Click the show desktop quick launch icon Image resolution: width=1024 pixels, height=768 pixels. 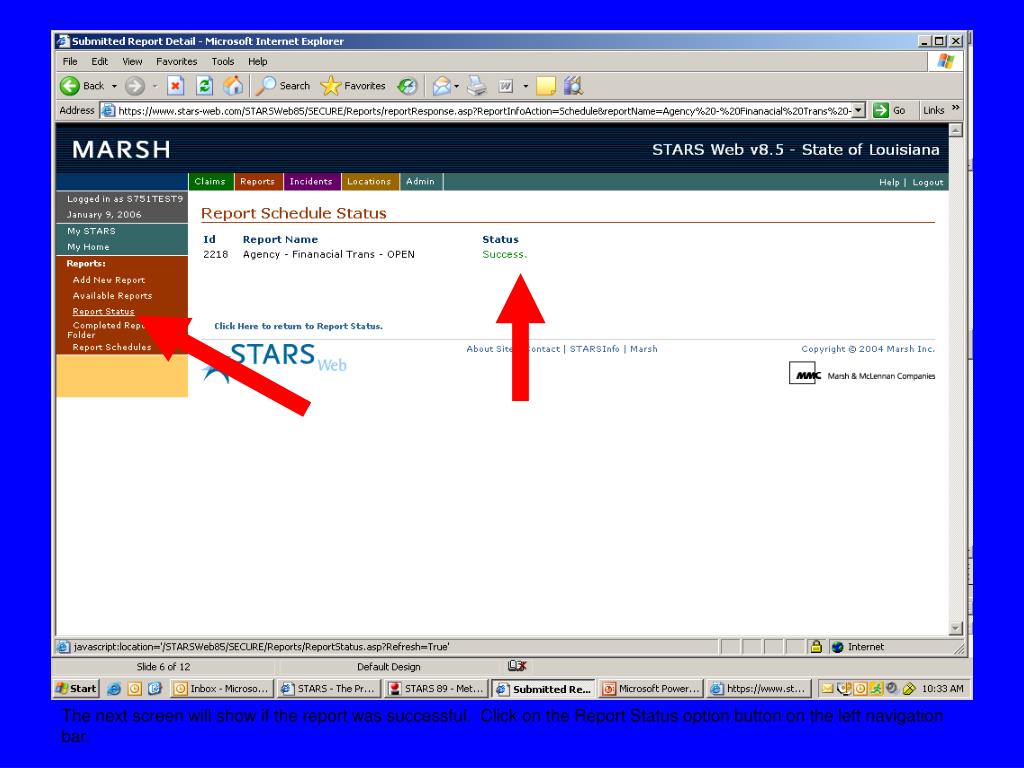pyautogui.click(x=155, y=688)
